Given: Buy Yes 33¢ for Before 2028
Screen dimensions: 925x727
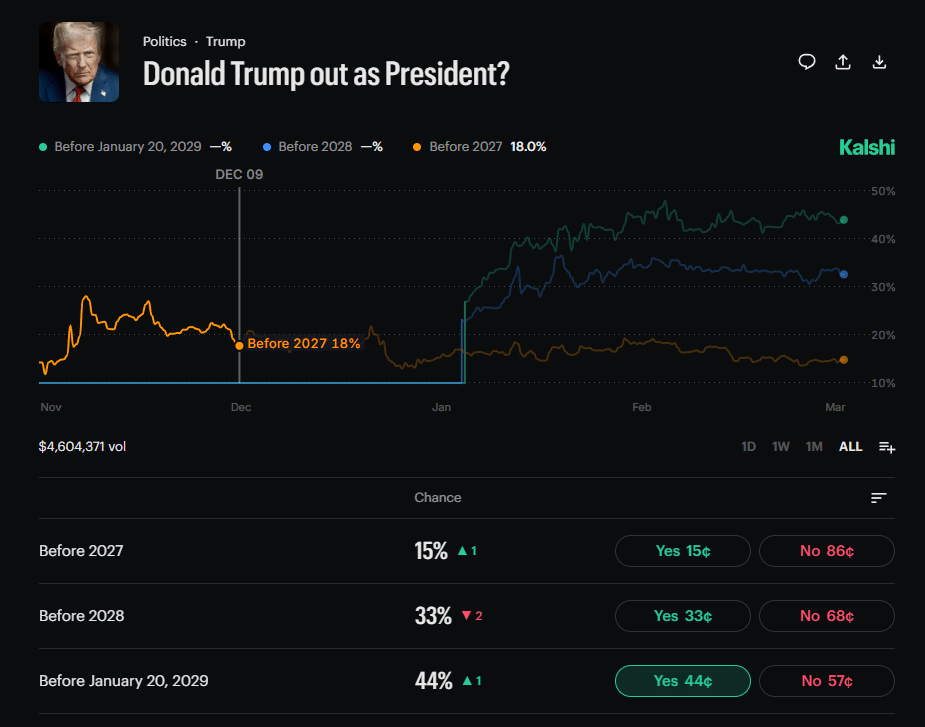Looking at the screenshot, I should point(682,616).
